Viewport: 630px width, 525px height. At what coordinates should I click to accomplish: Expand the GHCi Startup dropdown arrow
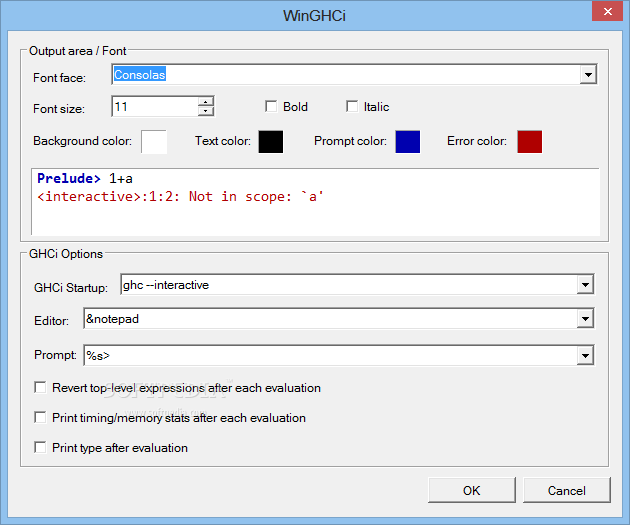585,285
